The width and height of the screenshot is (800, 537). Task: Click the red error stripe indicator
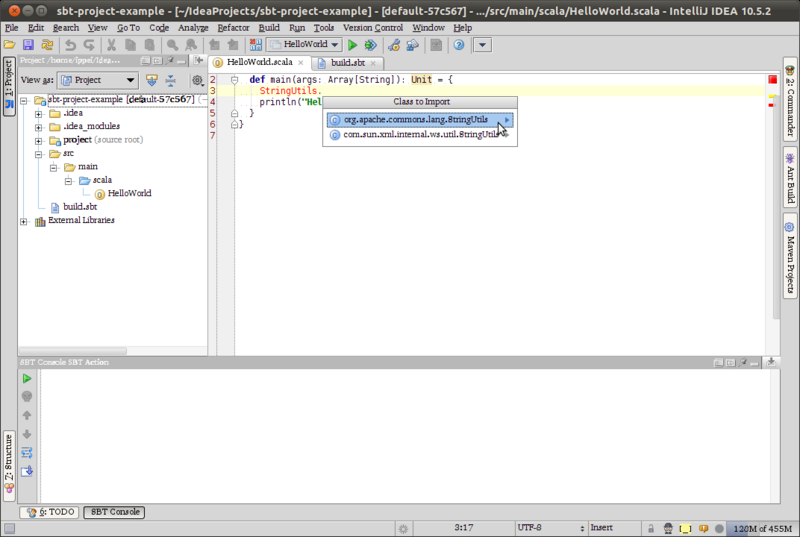tap(772, 80)
